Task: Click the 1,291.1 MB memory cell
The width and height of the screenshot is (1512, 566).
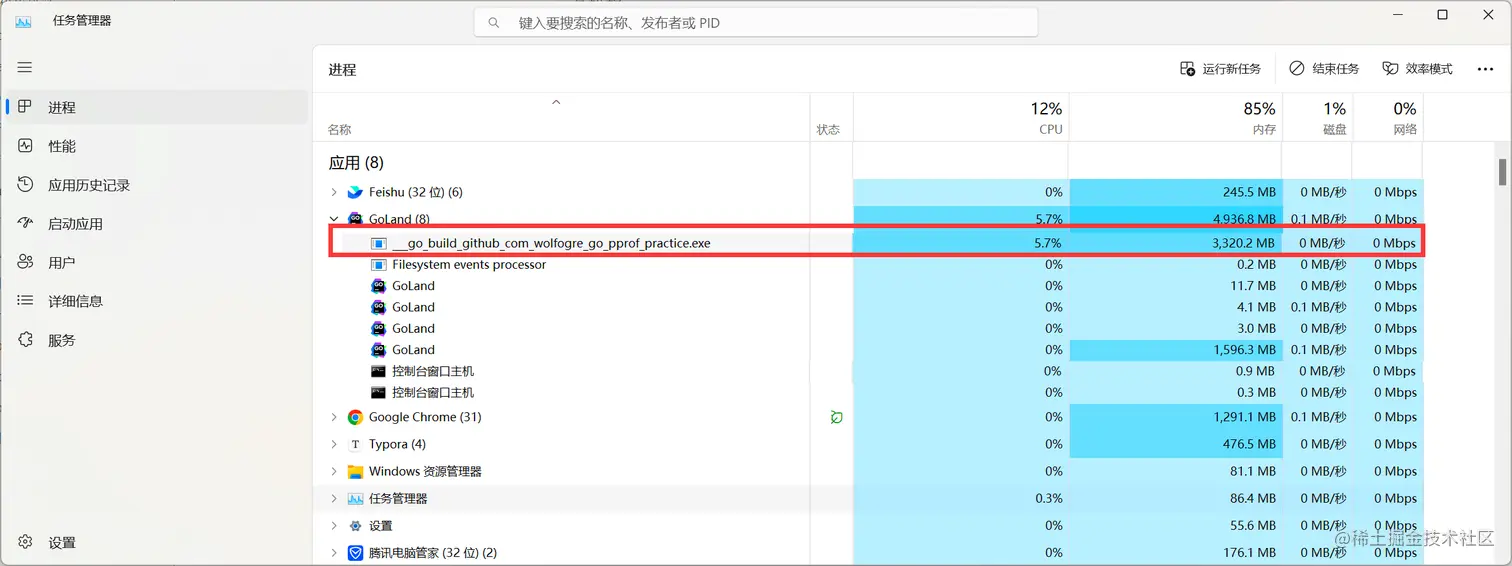Action: (1176, 417)
